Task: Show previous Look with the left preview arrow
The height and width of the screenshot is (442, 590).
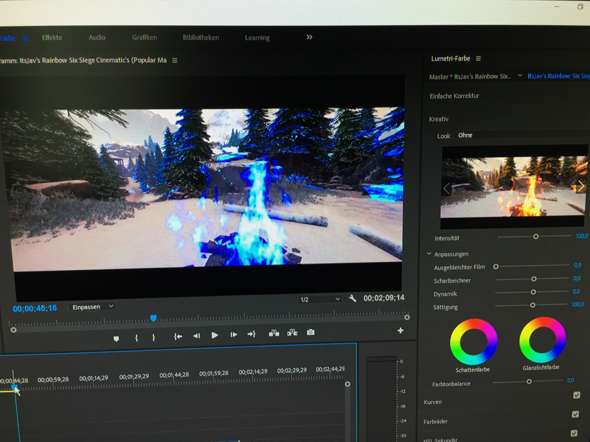Action: (x=447, y=188)
